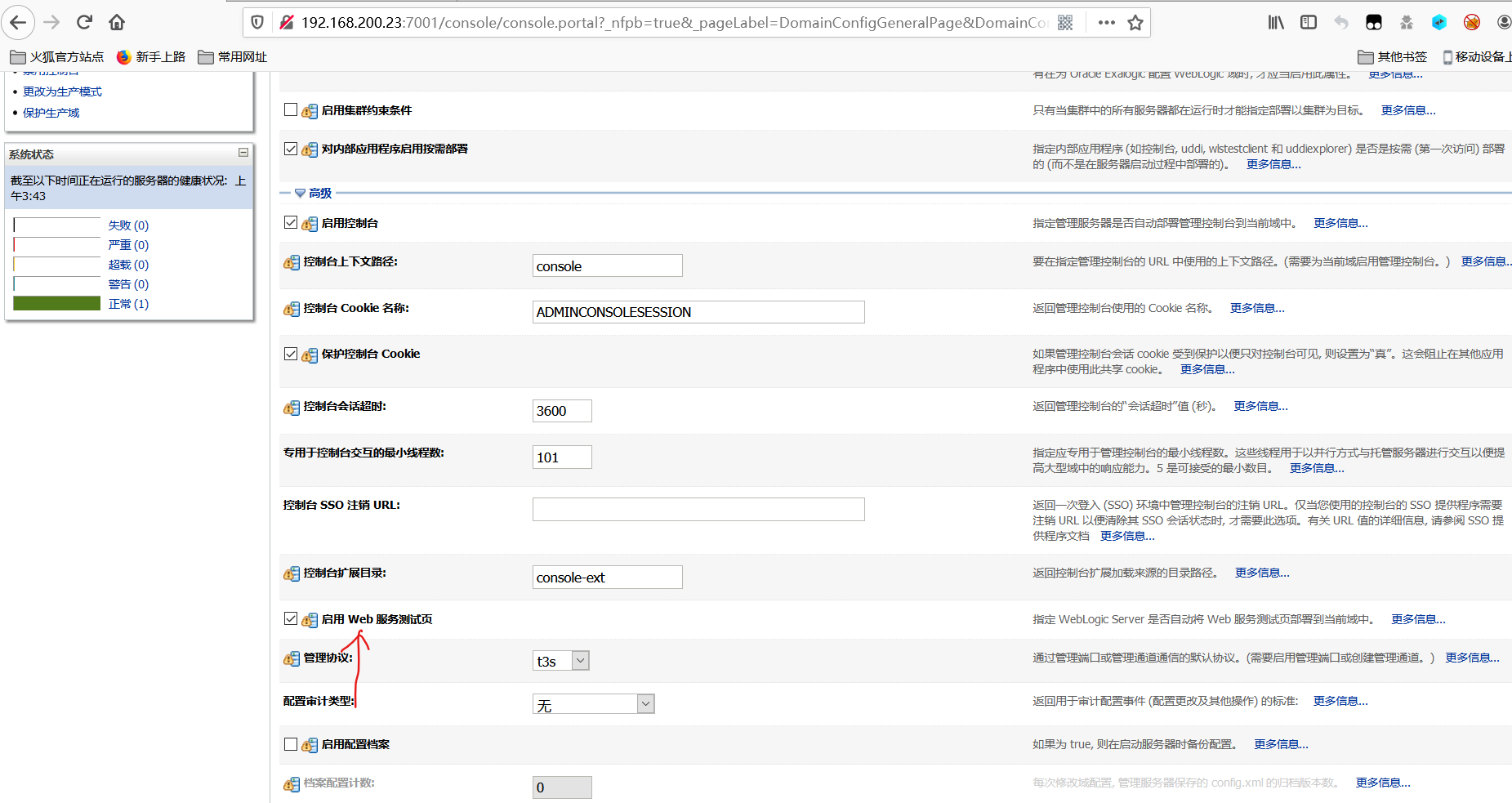Click config icon beside 控制台上下文路径
This screenshot has height=803, width=1512.
(x=292, y=262)
